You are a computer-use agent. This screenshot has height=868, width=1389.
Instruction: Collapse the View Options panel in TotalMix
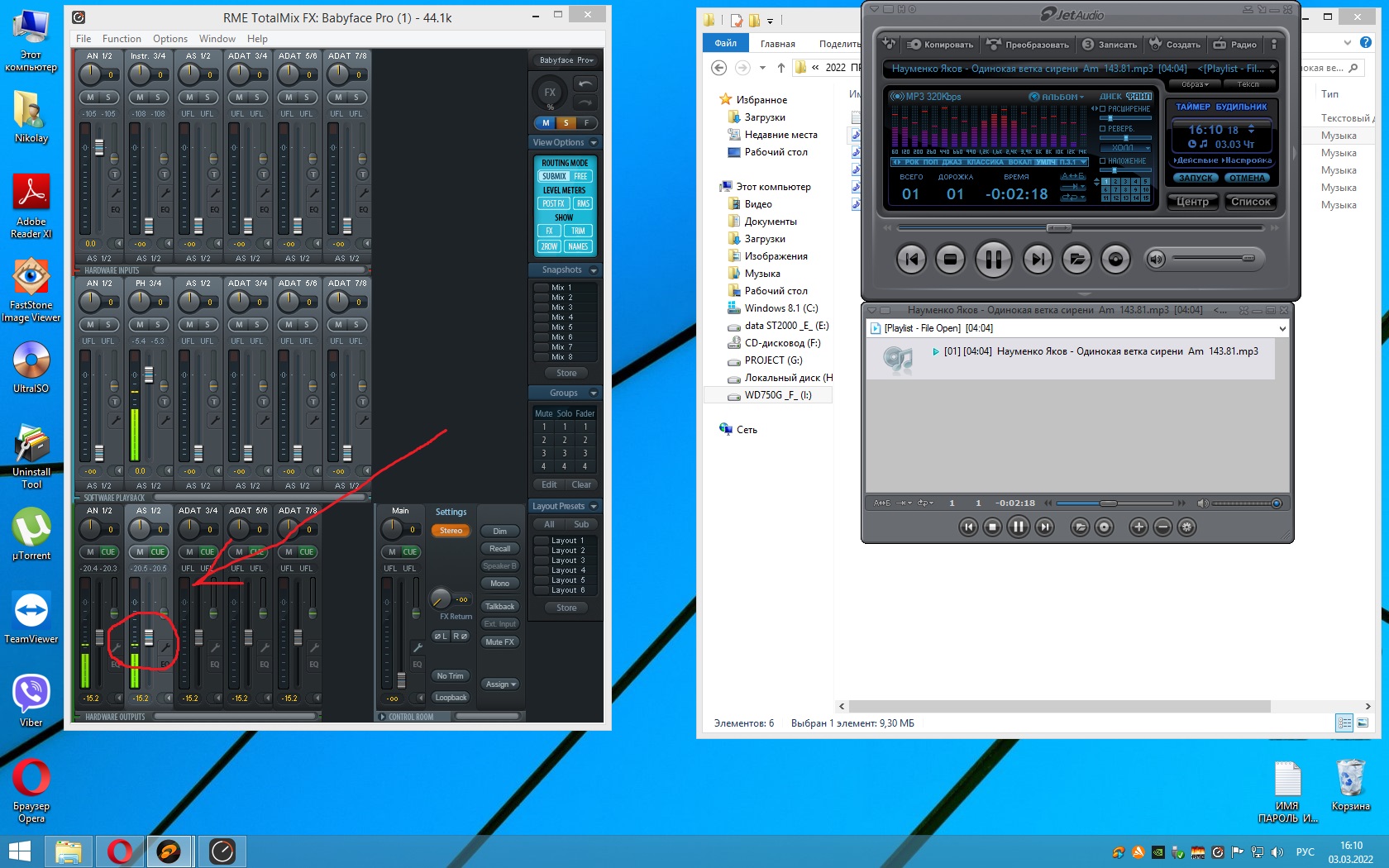click(594, 143)
